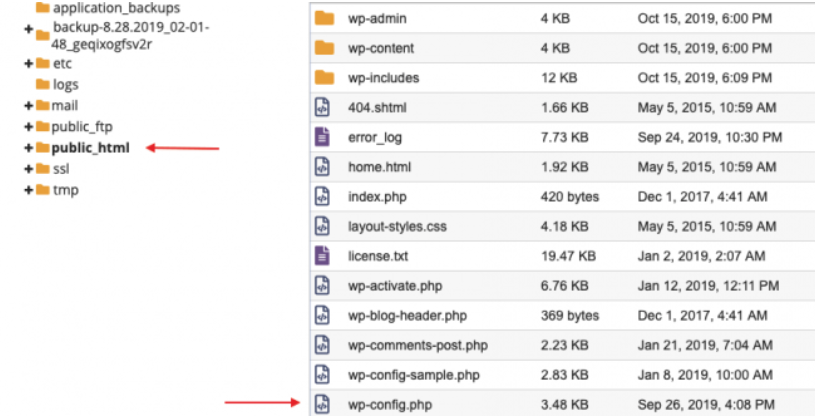Screen dimensions: 815x420
Task: Click the layout-styles.css file icon
Action: tap(322, 226)
